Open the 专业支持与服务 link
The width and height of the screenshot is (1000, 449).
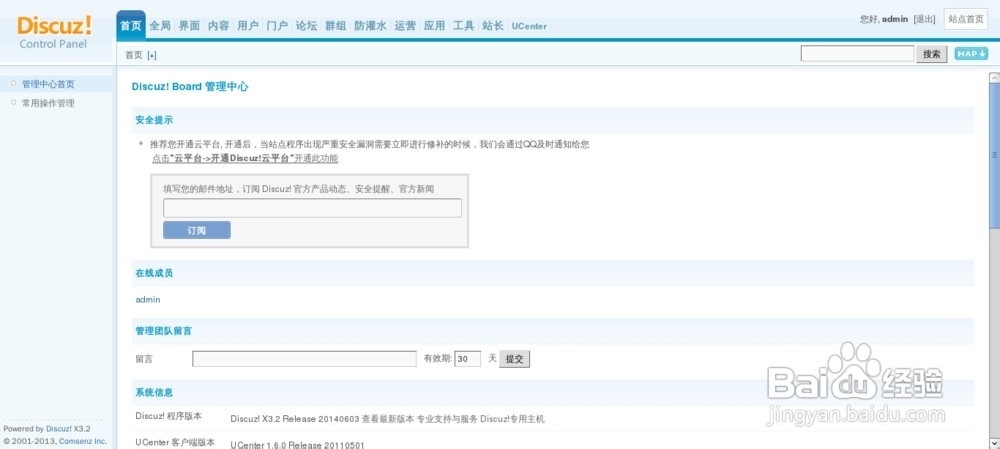pyautogui.click(x=447, y=419)
